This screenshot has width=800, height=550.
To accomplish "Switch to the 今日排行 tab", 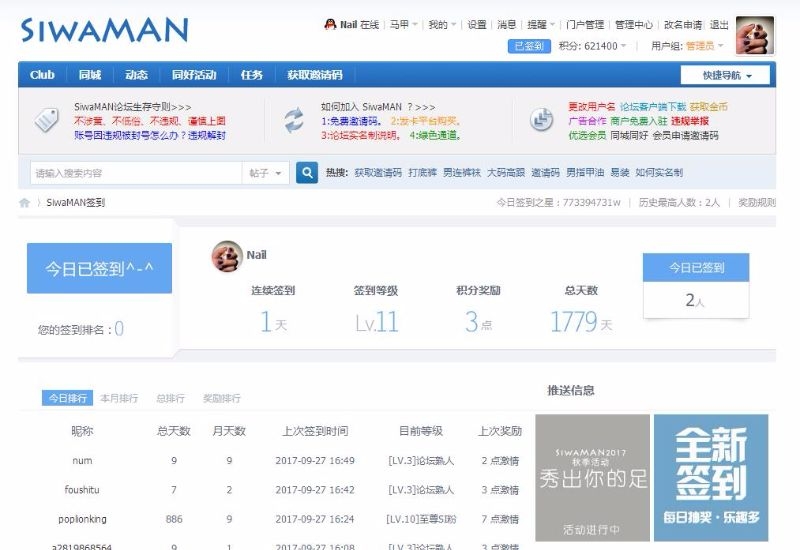I will pos(67,398).
